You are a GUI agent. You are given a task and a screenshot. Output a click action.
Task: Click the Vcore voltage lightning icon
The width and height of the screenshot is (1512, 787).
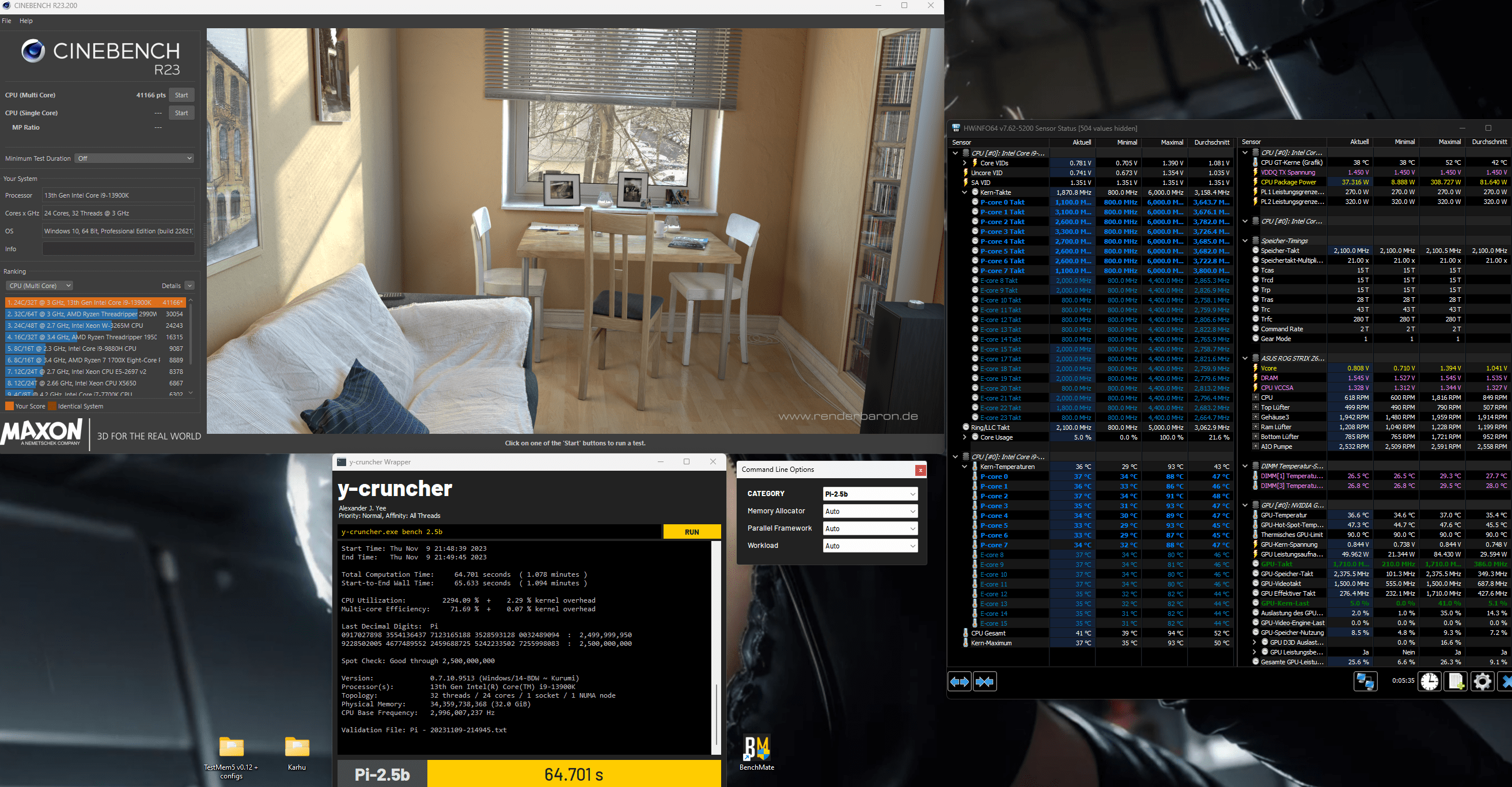tap(1256, 368)
